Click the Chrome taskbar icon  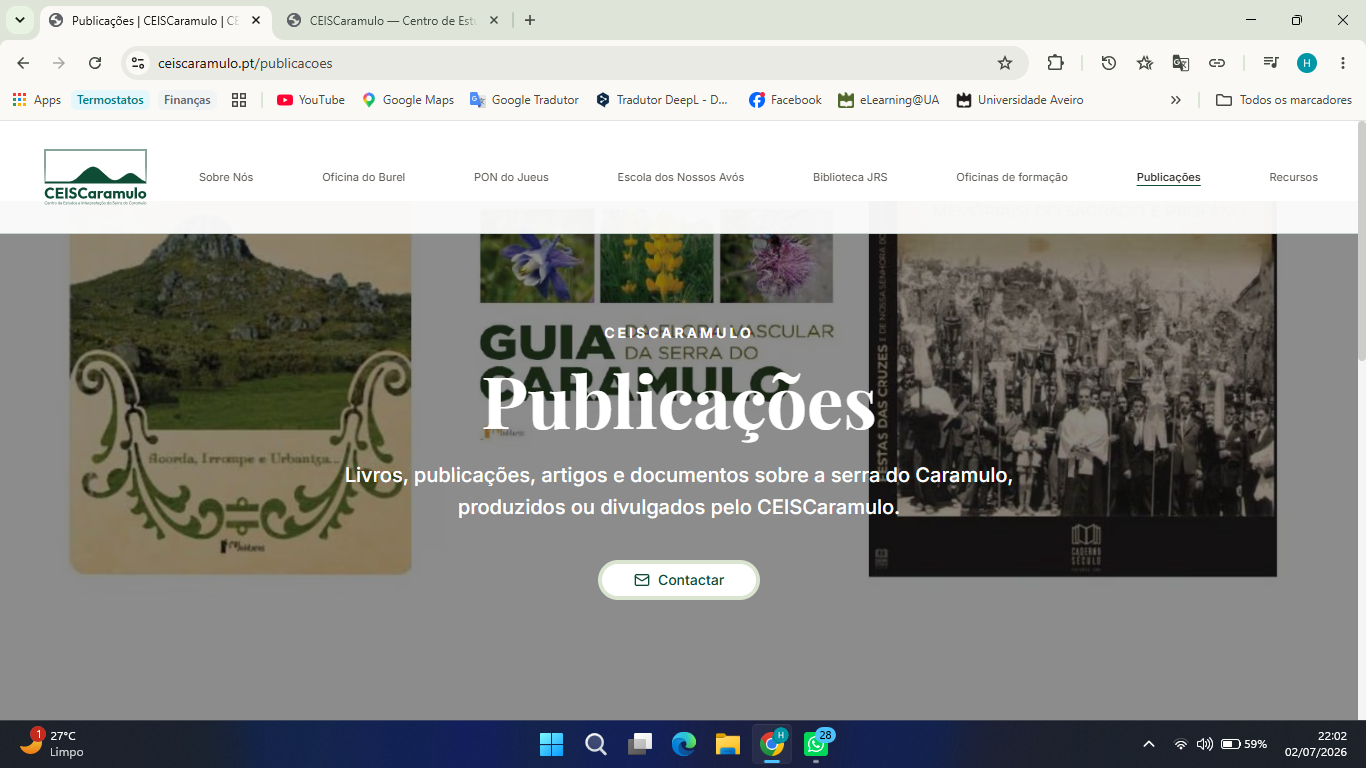(x=771, y=744)
